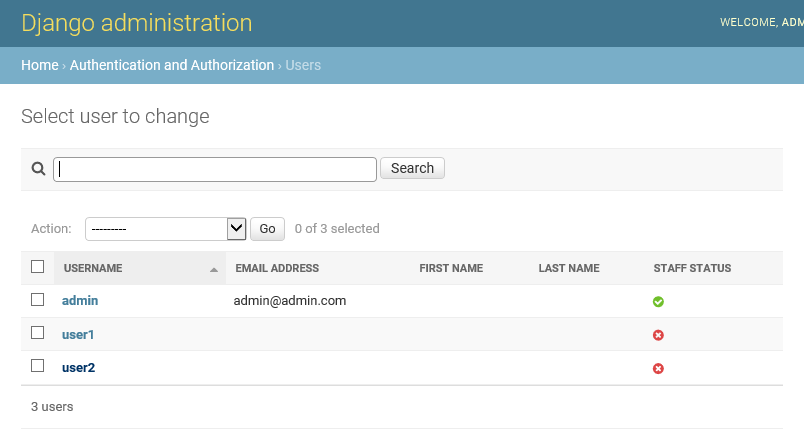804x437 pixels.
Task: Click admin's green staff status checkmark
Action: pos(658,302)
